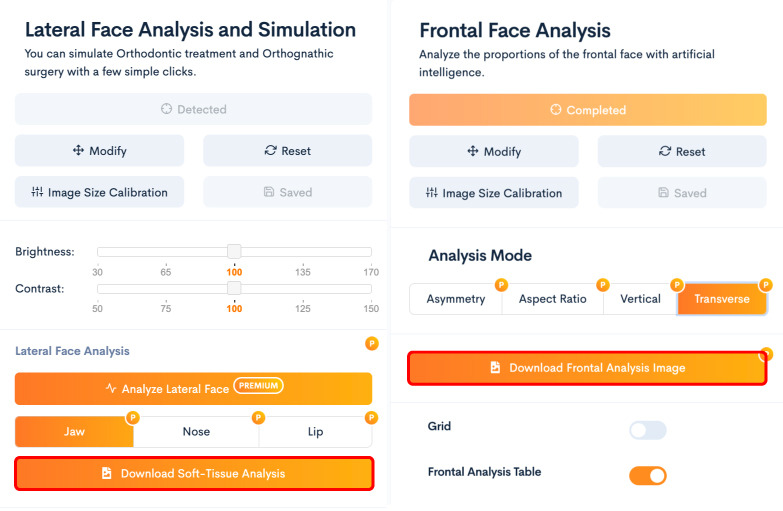The width and height of the screenshot is (783, 511).
Task: Click the premium badge on the Vertical tab
Action: (677, 285)
